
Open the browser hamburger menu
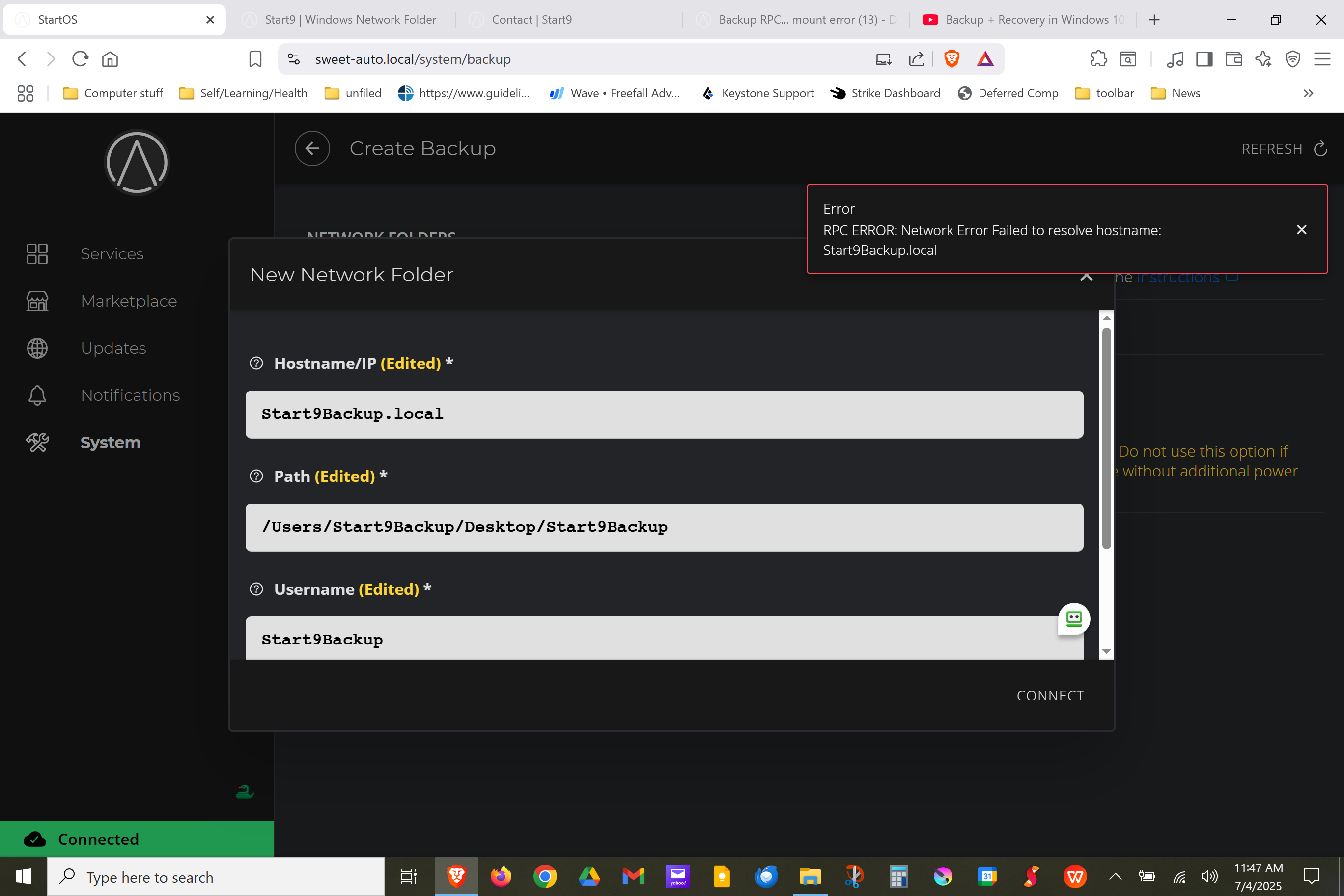[1322, 59]
